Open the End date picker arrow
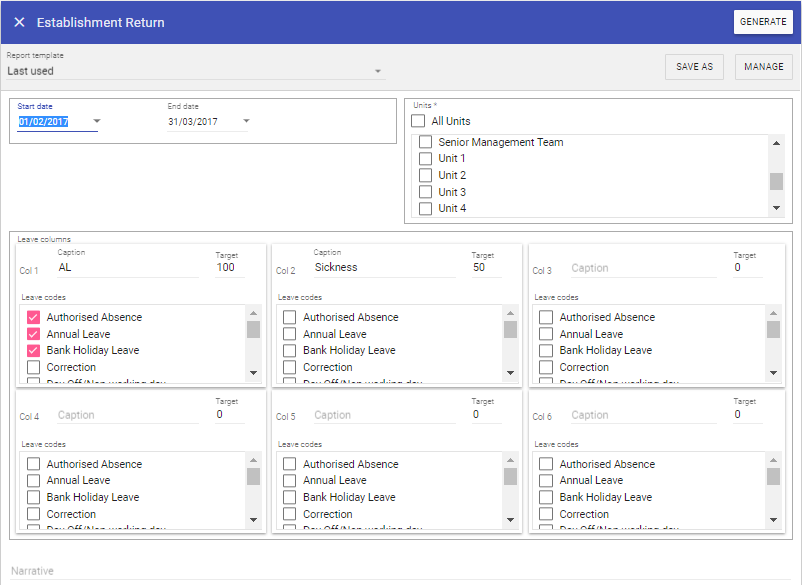 pos(246,122)
